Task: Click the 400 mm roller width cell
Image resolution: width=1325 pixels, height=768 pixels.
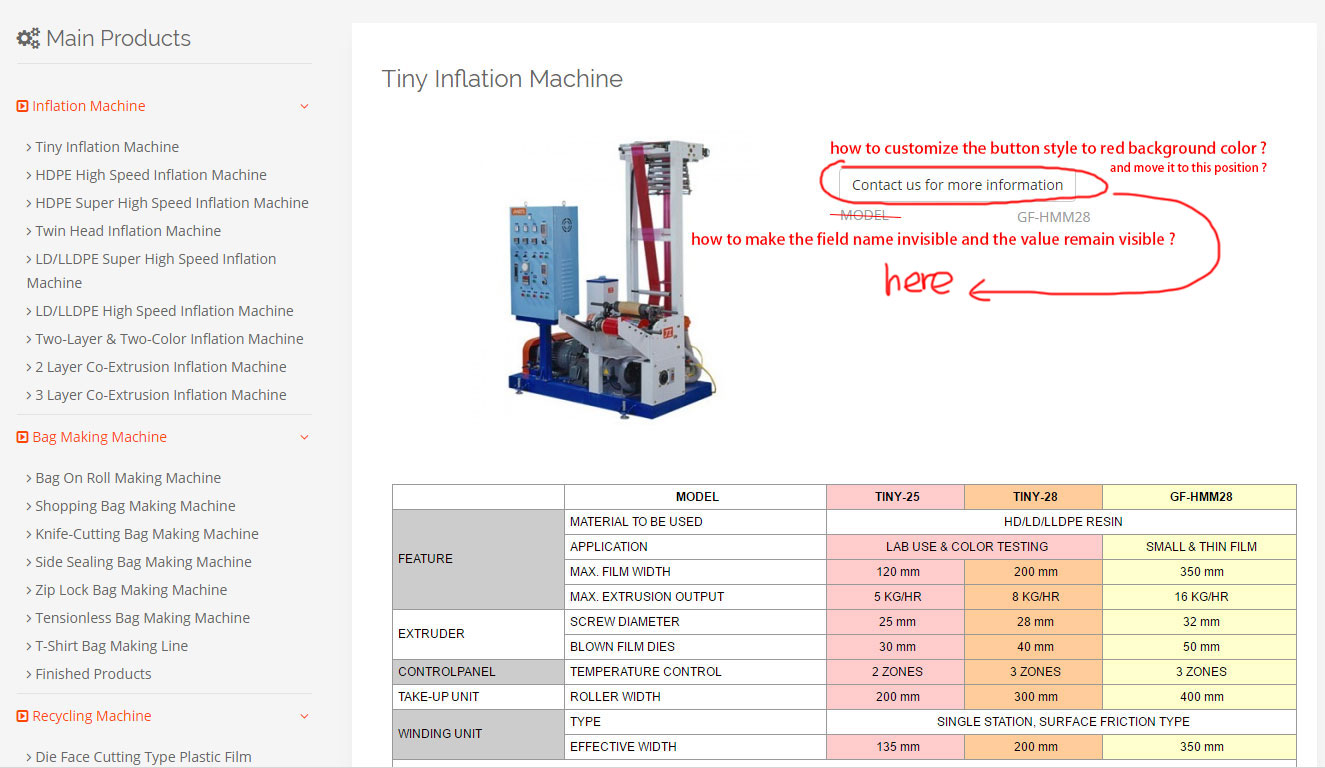Action: coord(1200,697)
